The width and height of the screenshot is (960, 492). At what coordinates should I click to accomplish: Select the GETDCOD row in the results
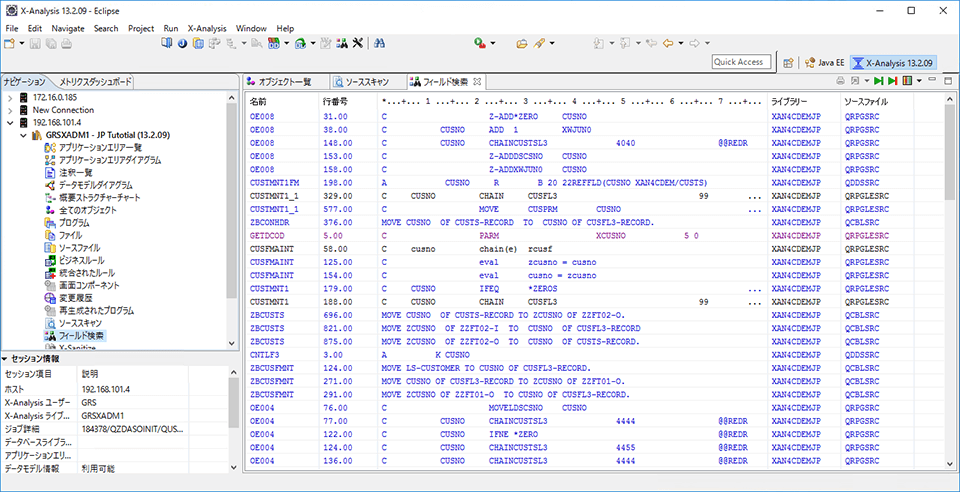(x=595, y=235)
